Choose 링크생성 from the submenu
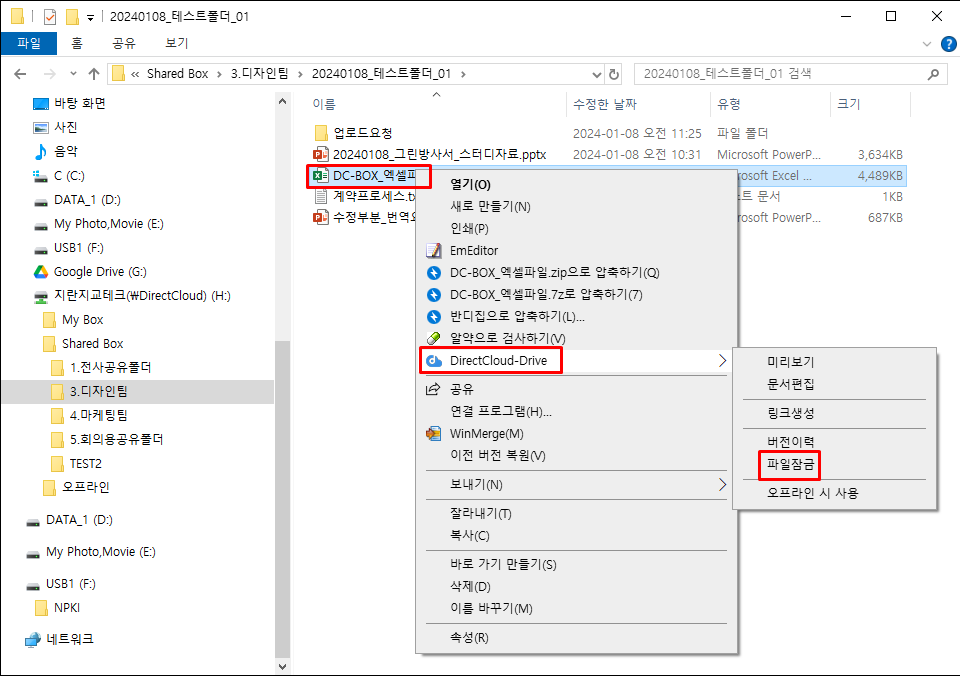Screen dimensions: 960x676 [x=791, y=413]
